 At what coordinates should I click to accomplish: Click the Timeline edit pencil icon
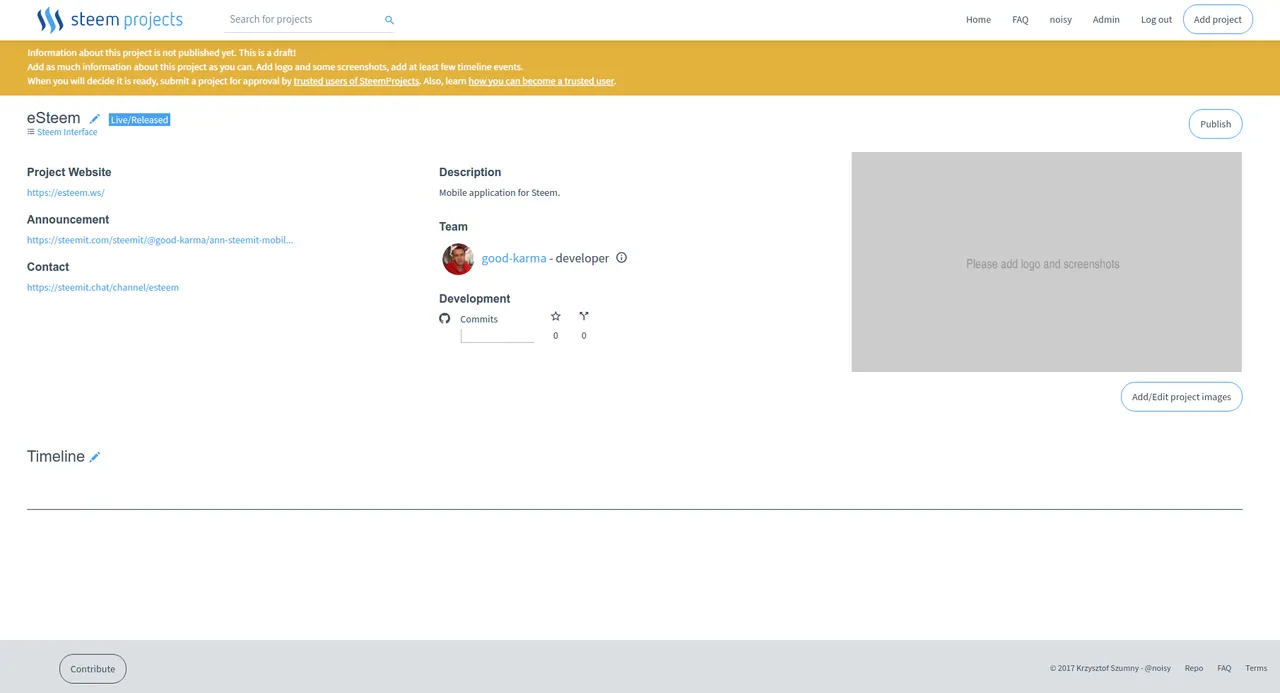(x=95, y=457)
